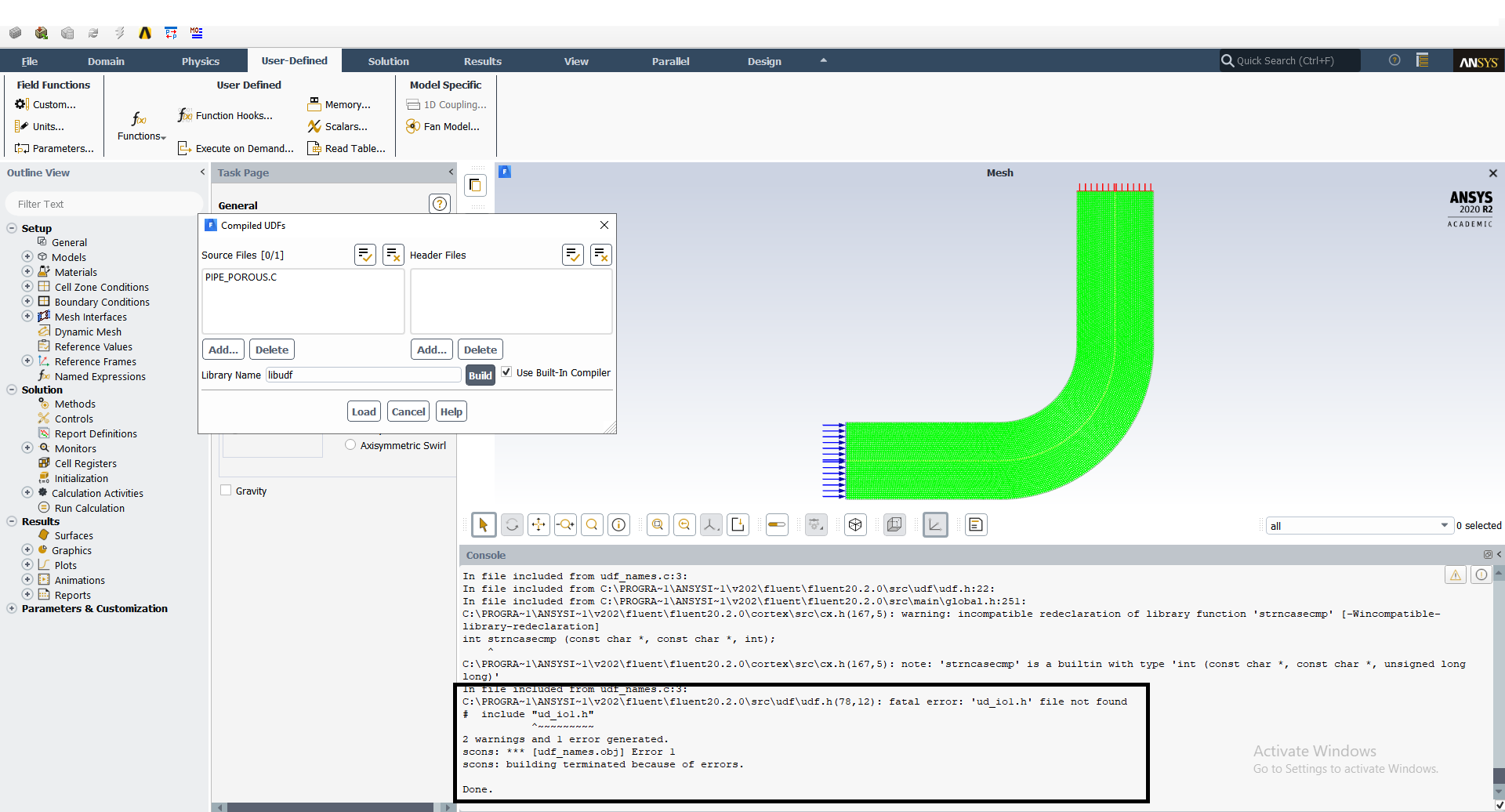Screen dimensions: 1505x812
Task: Click Delete under Header Files
Action: coord(481,350)
